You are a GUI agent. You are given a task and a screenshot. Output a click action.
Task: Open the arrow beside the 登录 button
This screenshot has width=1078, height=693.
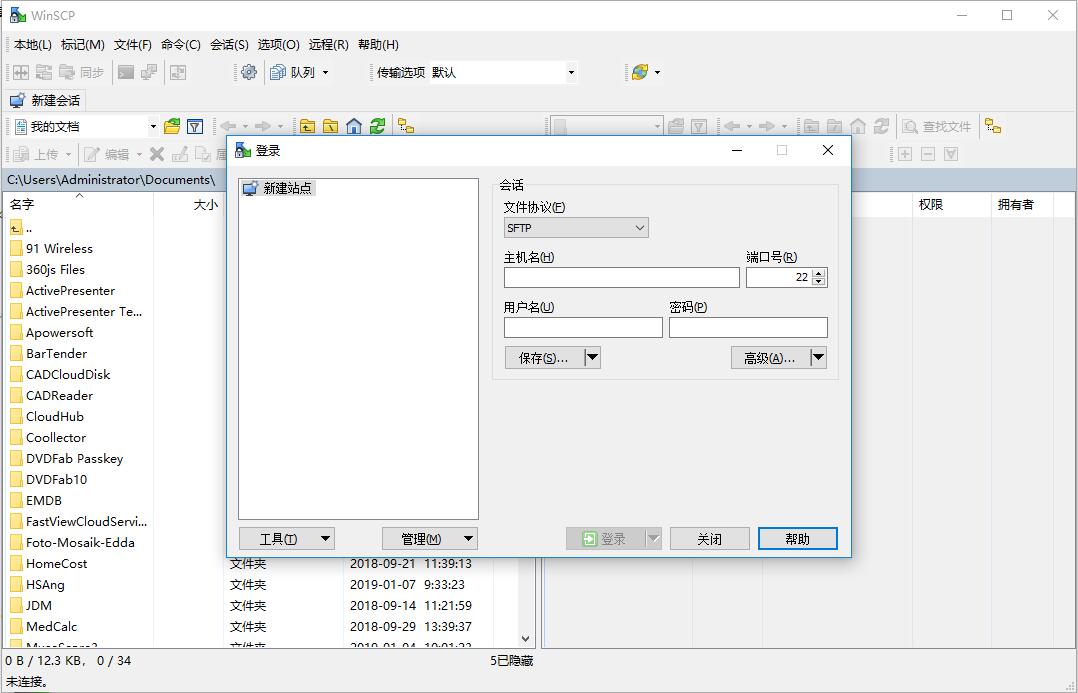[654, 539]
